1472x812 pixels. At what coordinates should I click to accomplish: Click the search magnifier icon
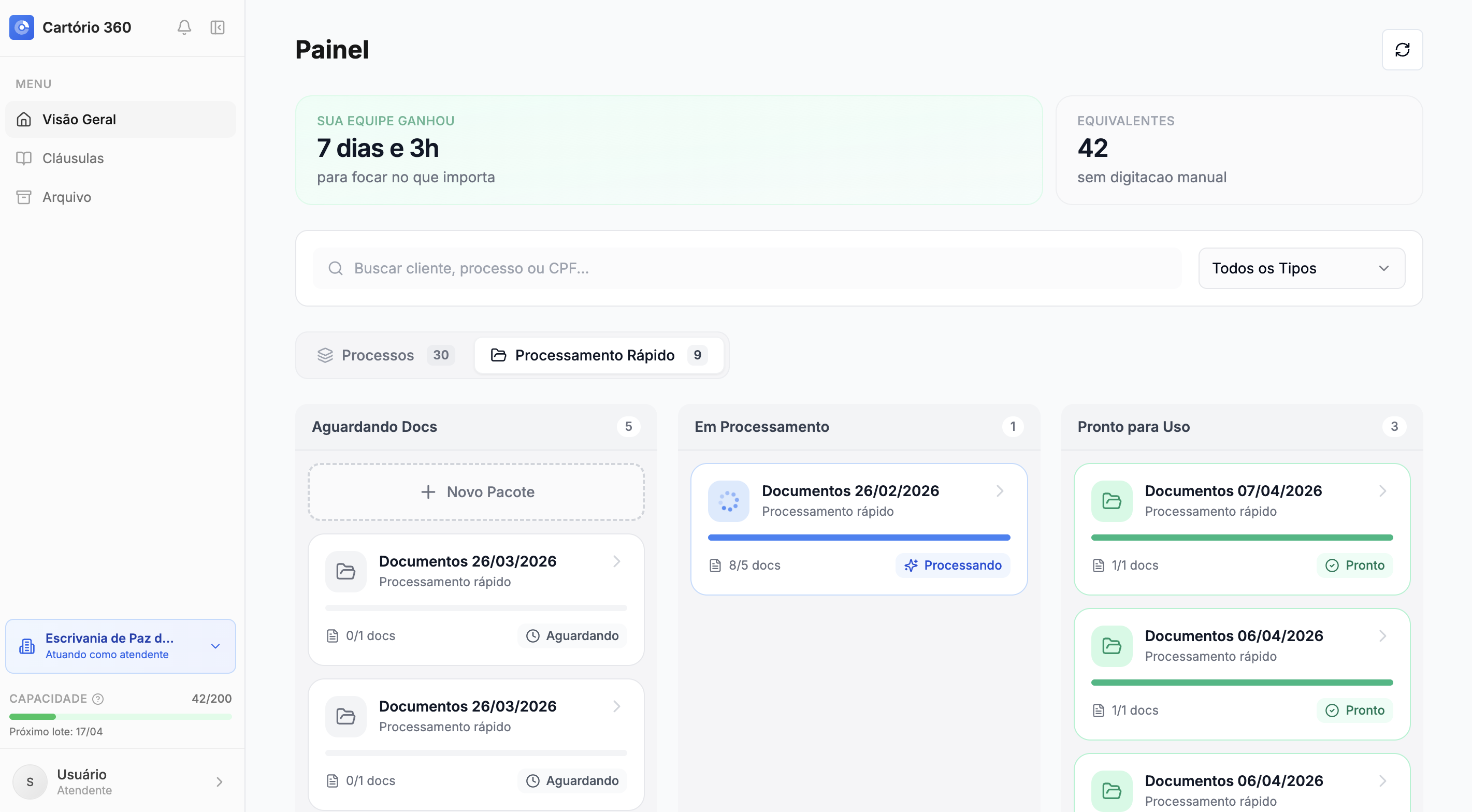(x=336, y=268)
